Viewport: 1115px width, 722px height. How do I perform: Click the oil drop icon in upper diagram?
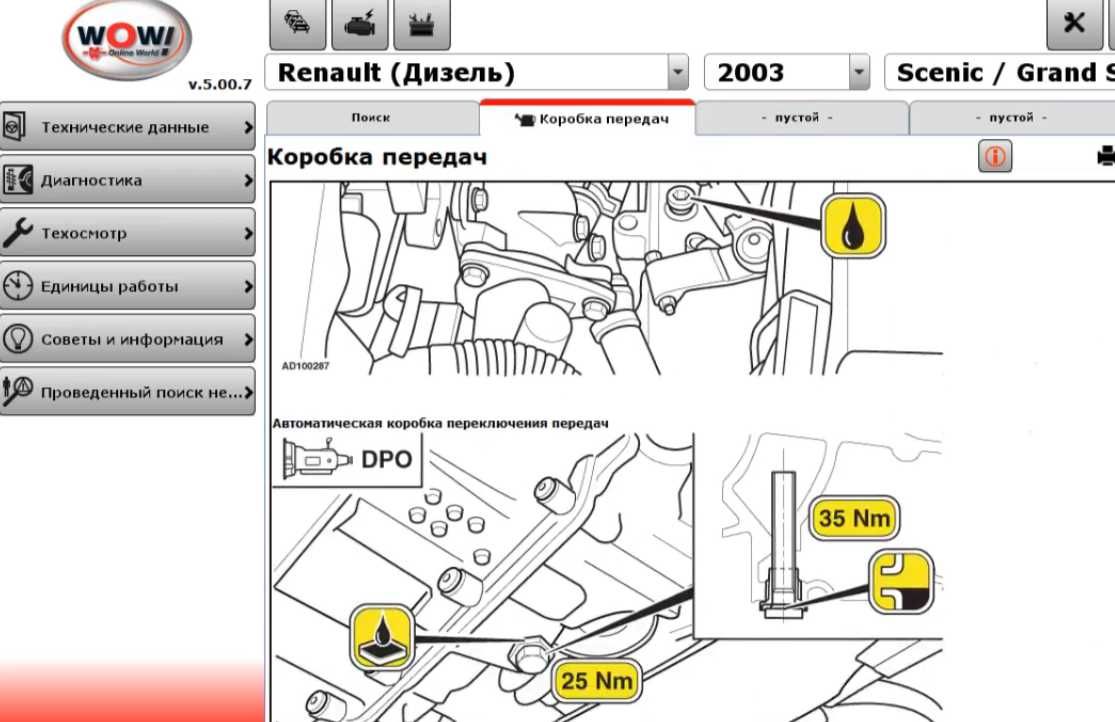853,225
